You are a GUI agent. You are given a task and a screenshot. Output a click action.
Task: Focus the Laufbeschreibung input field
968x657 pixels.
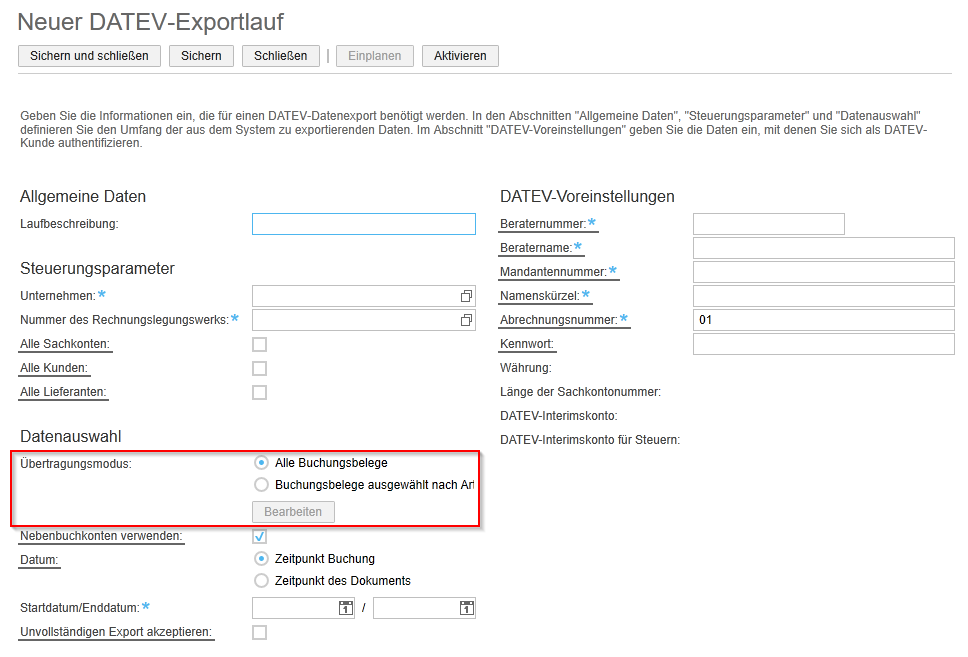tap(364, 224)
